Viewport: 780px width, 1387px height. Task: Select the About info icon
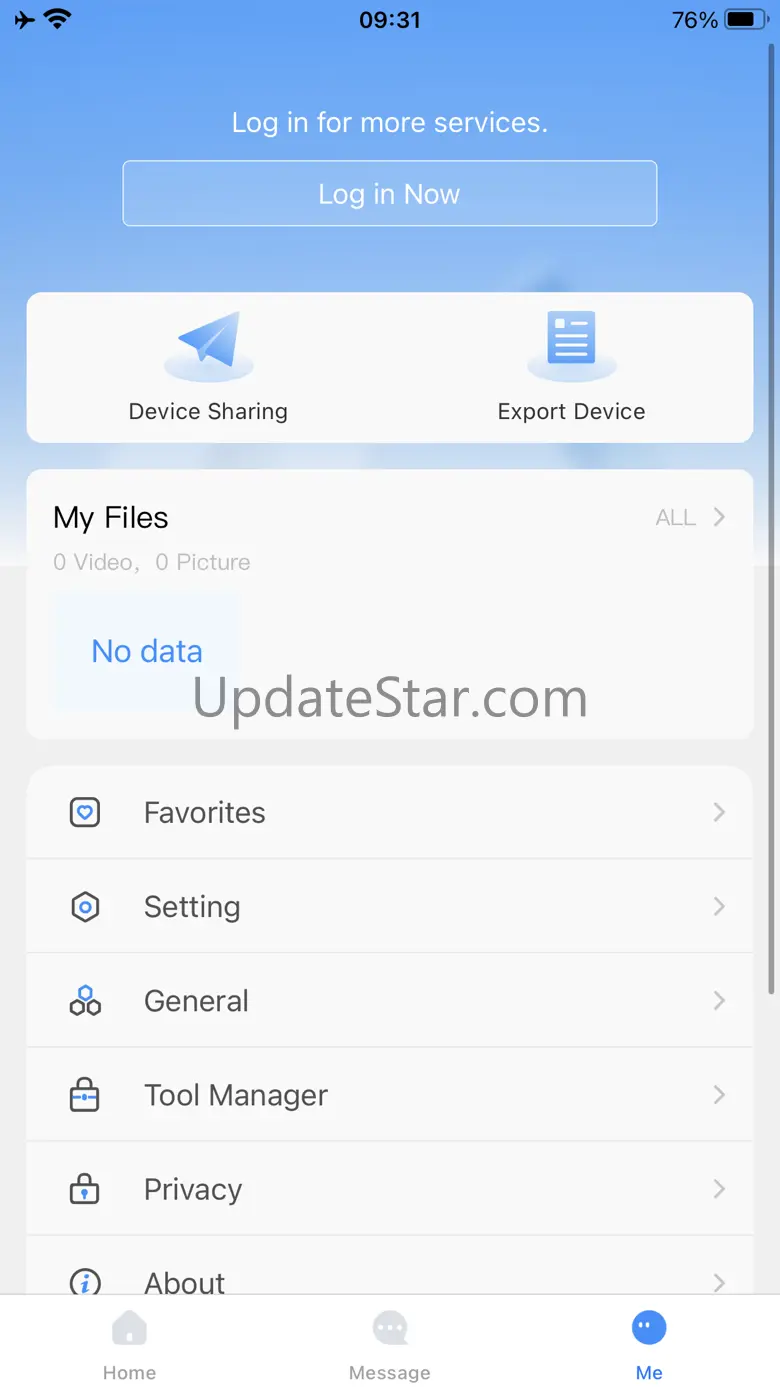click(x=85, y=1282)
